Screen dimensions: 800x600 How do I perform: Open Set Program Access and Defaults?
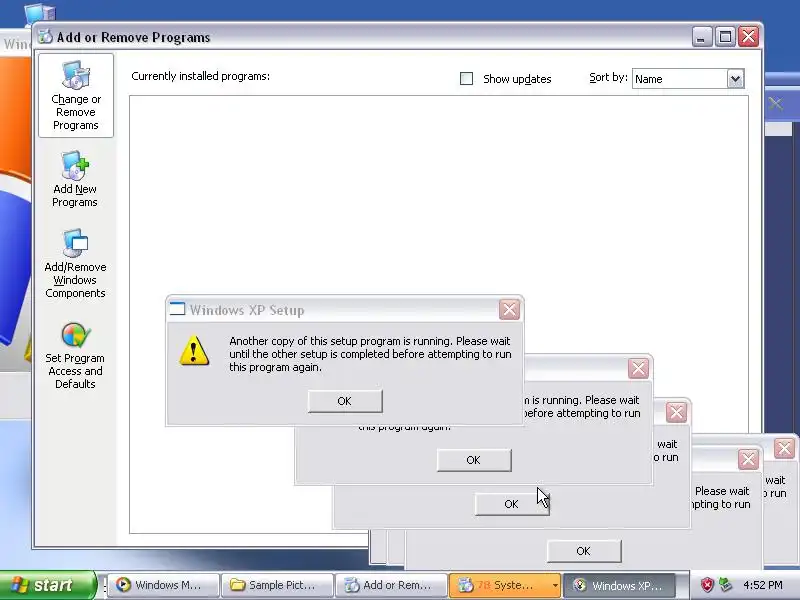click(x=75, y=355)
